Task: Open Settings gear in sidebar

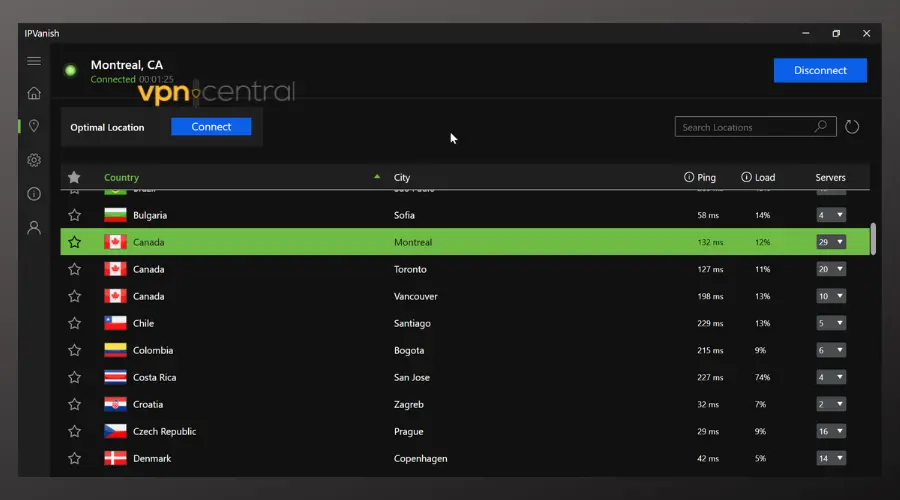Action: click(34, 160)
